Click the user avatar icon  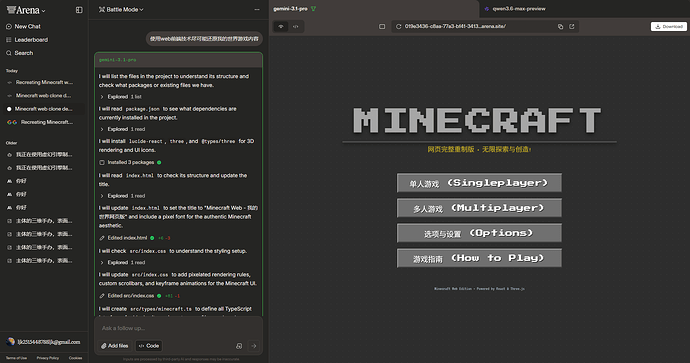(11, 342)
